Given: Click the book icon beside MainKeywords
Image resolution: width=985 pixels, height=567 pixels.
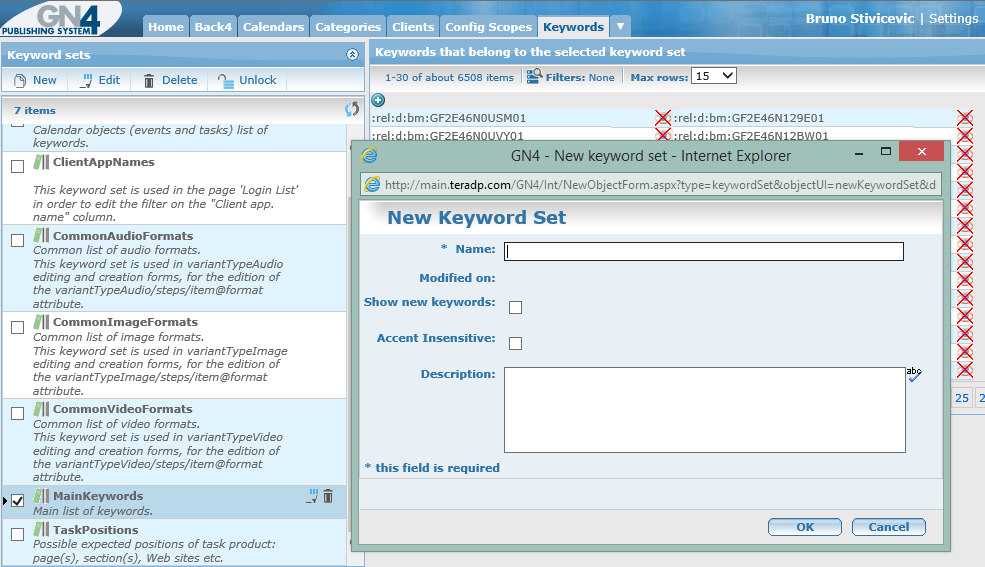Looking at the screenshot, I should click(41, 496).
